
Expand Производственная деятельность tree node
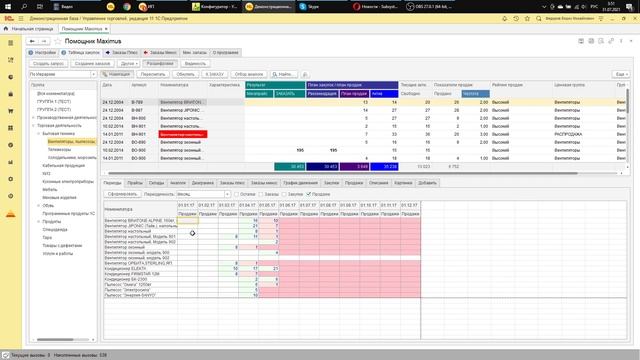tap(33, 118)
